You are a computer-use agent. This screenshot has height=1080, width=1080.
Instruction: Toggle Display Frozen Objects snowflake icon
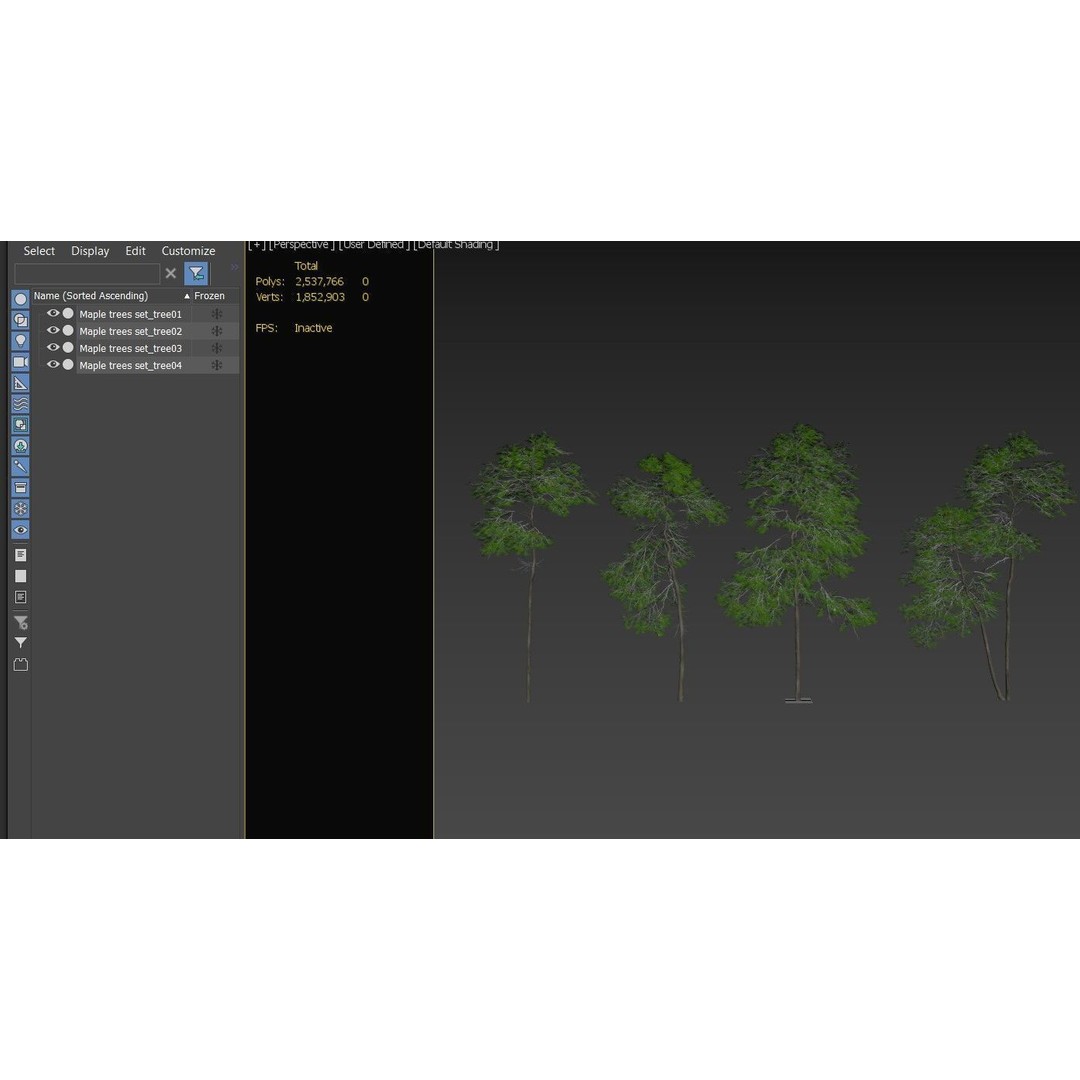coord(21,509)
